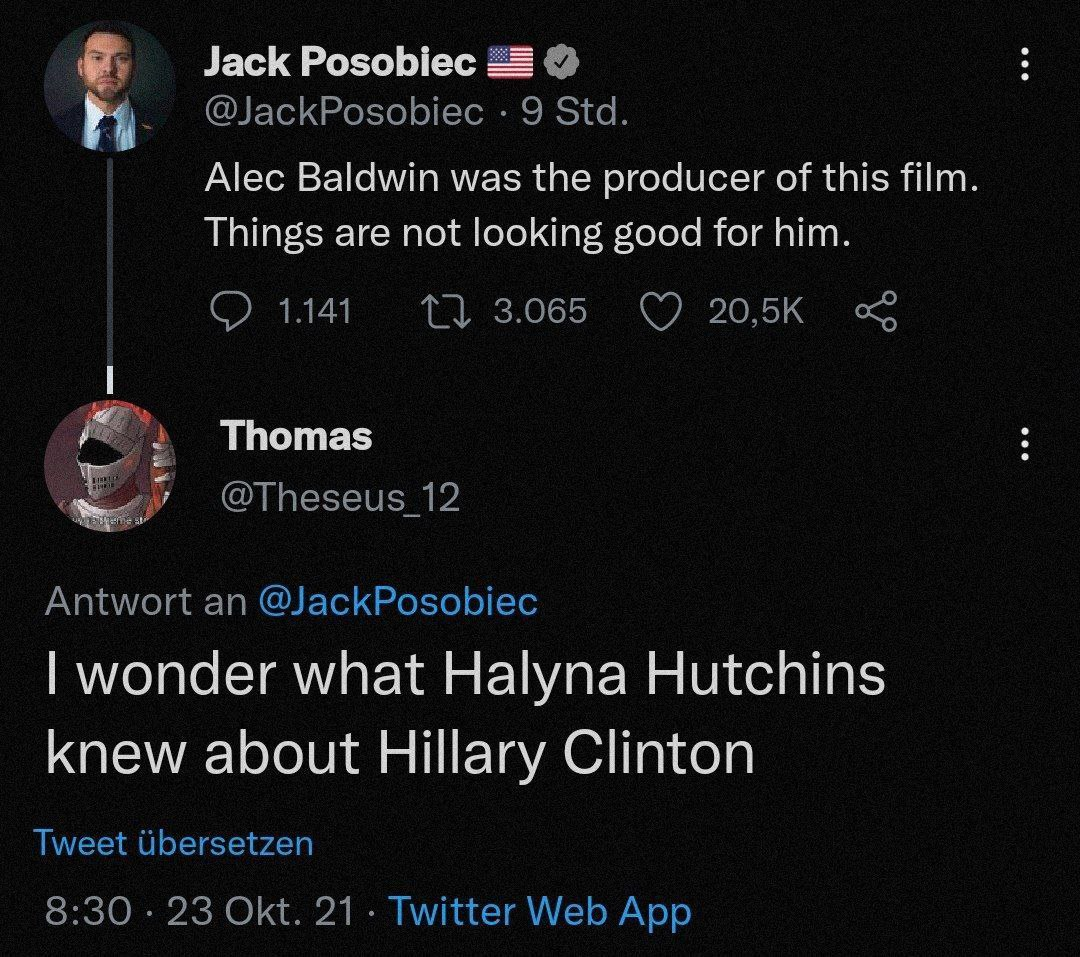The image size is (1080, 957).
Task: Click the share icon on the top tweet
Action: coord(876,312)
